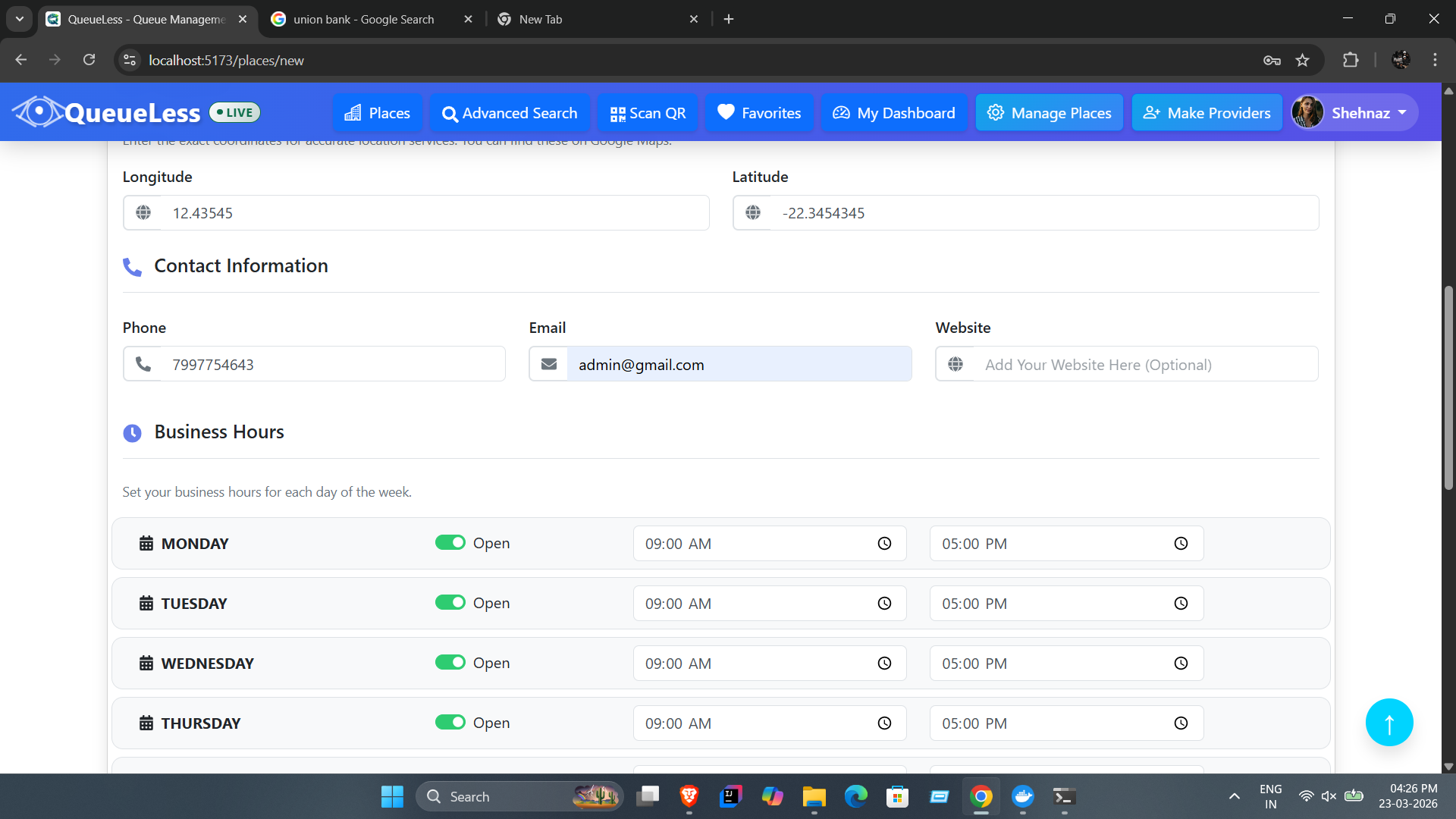Open Microsoft Edge from taskbar
This screenshot has height=819, width=1456.
point(855,796)
